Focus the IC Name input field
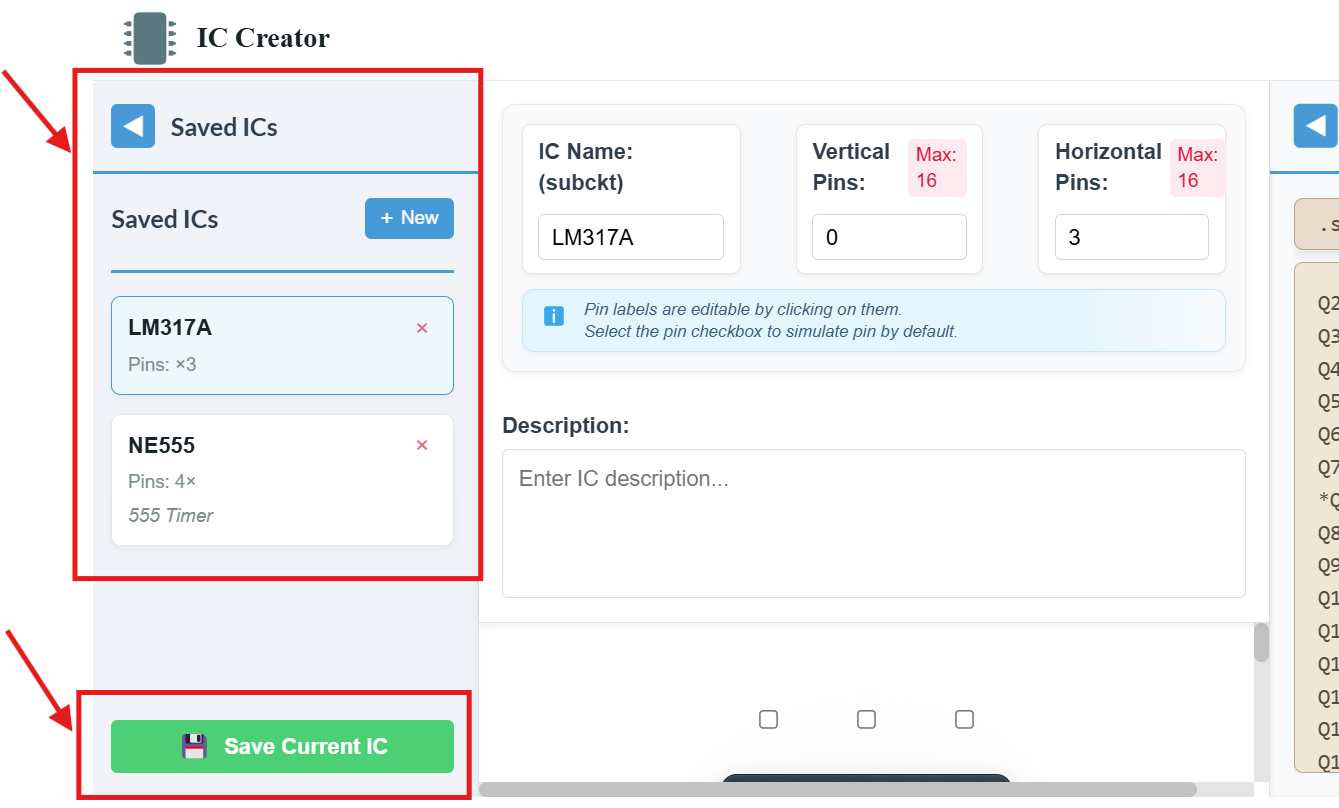 click(x=630, y=237)
